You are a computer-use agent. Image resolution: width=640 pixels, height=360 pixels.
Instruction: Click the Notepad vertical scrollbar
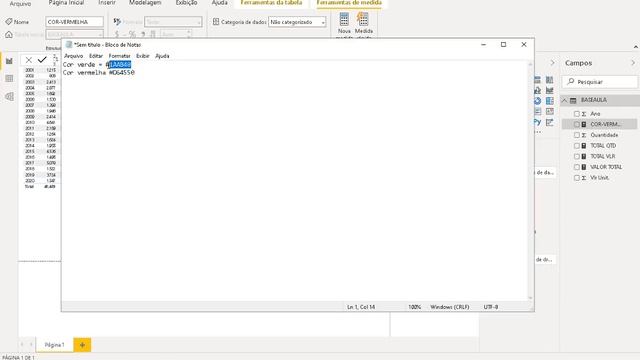[x=530, y=181]
